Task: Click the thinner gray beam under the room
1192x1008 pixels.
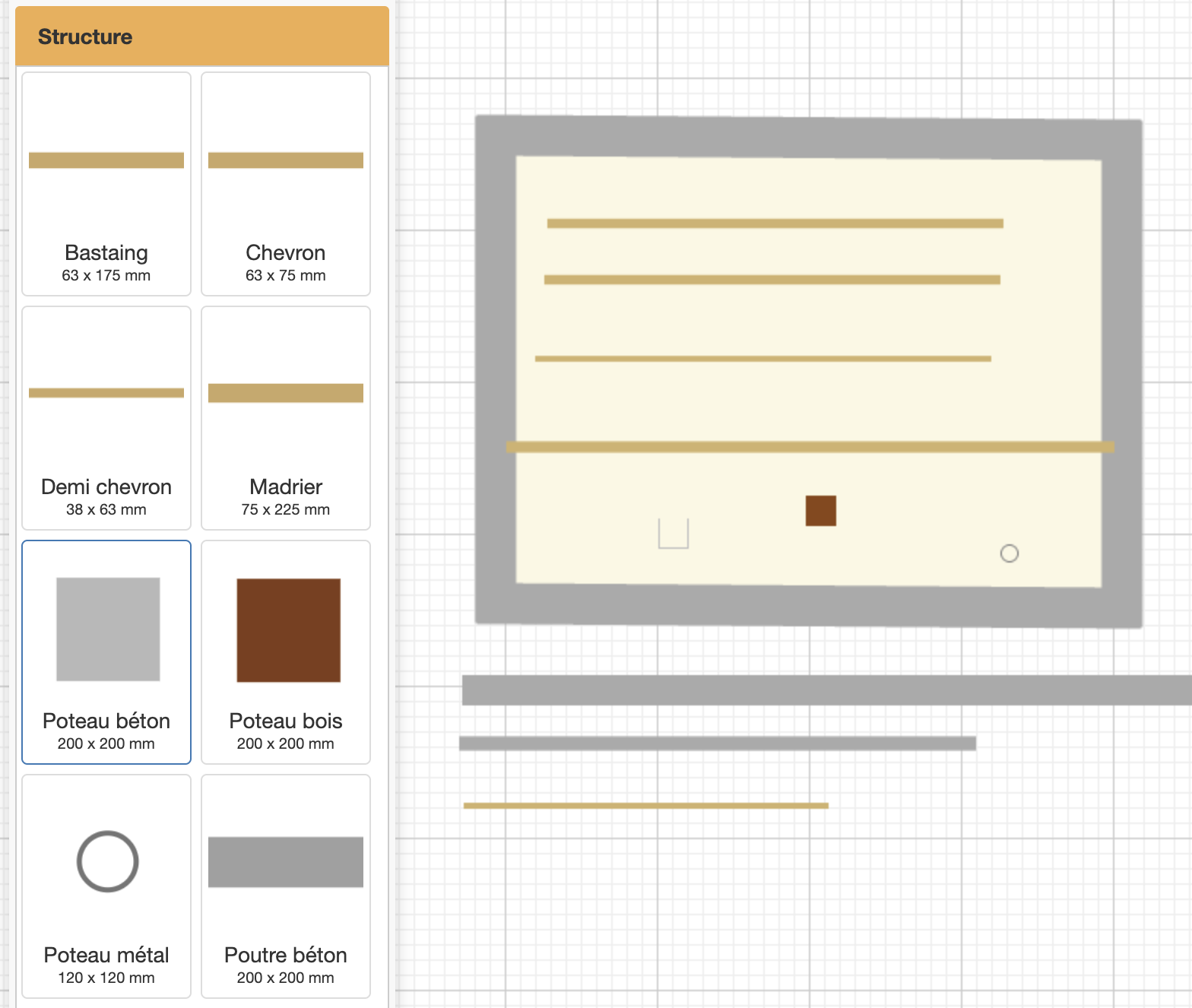Action: point(718,743)
